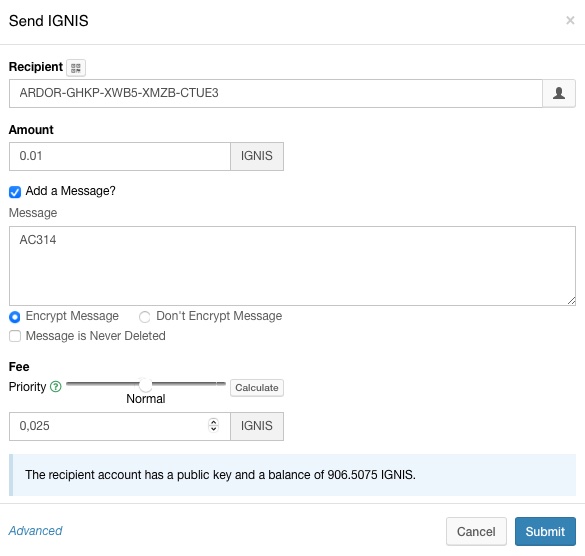
Task: Click the message box resize handle
Action: [571, 301]
